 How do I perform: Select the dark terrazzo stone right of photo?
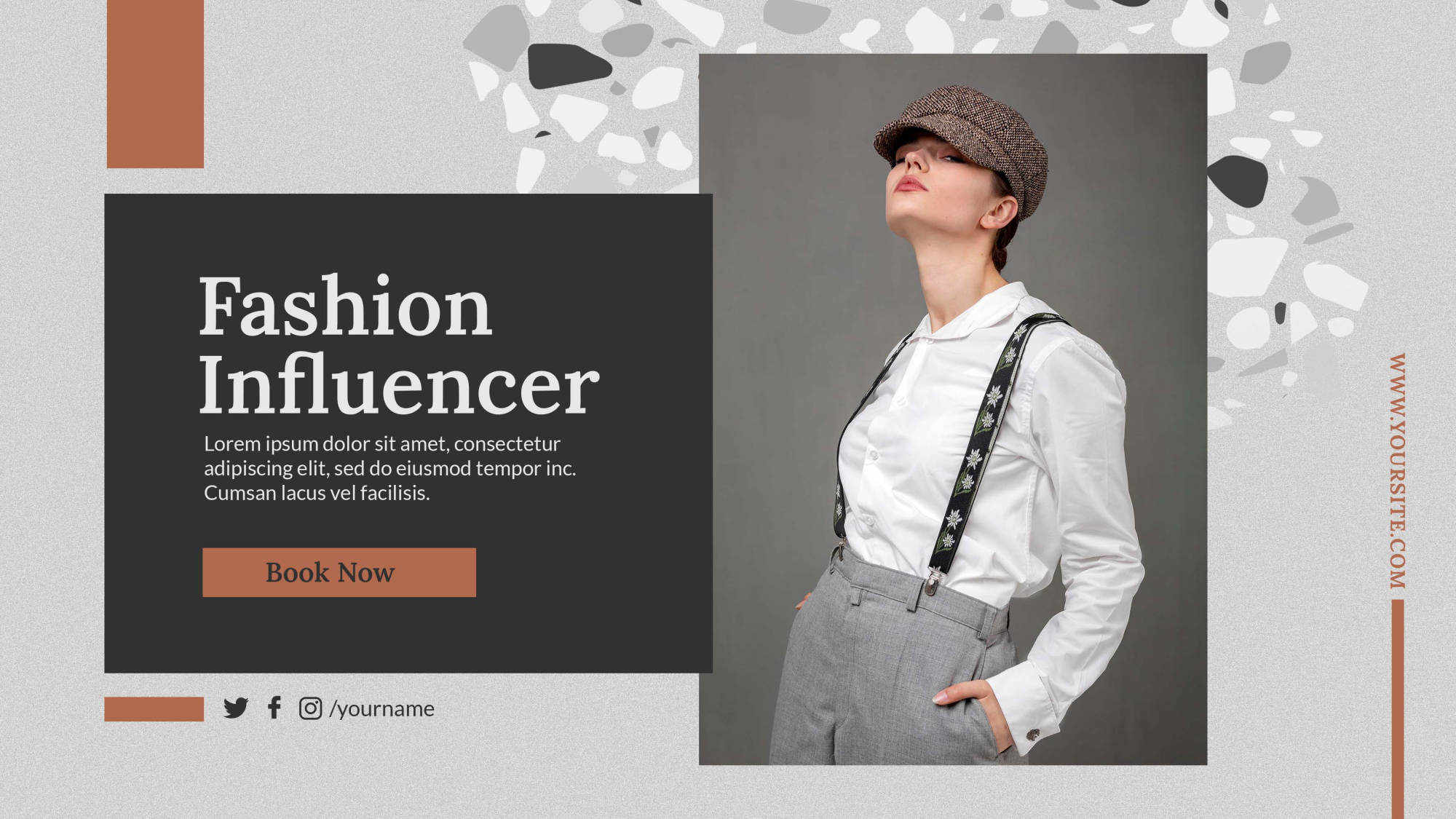(1238, 181)
